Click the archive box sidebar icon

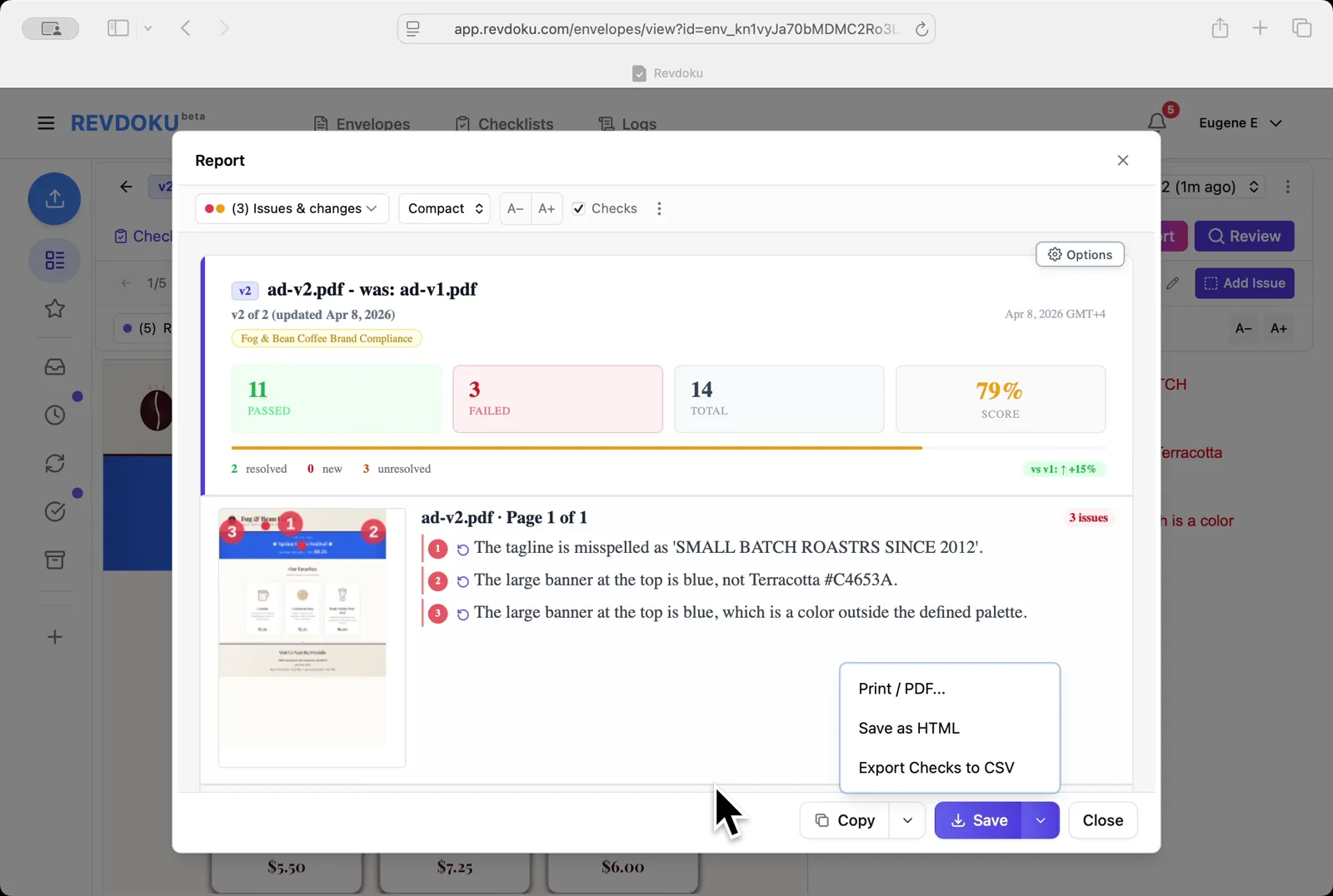coord(55,560)
